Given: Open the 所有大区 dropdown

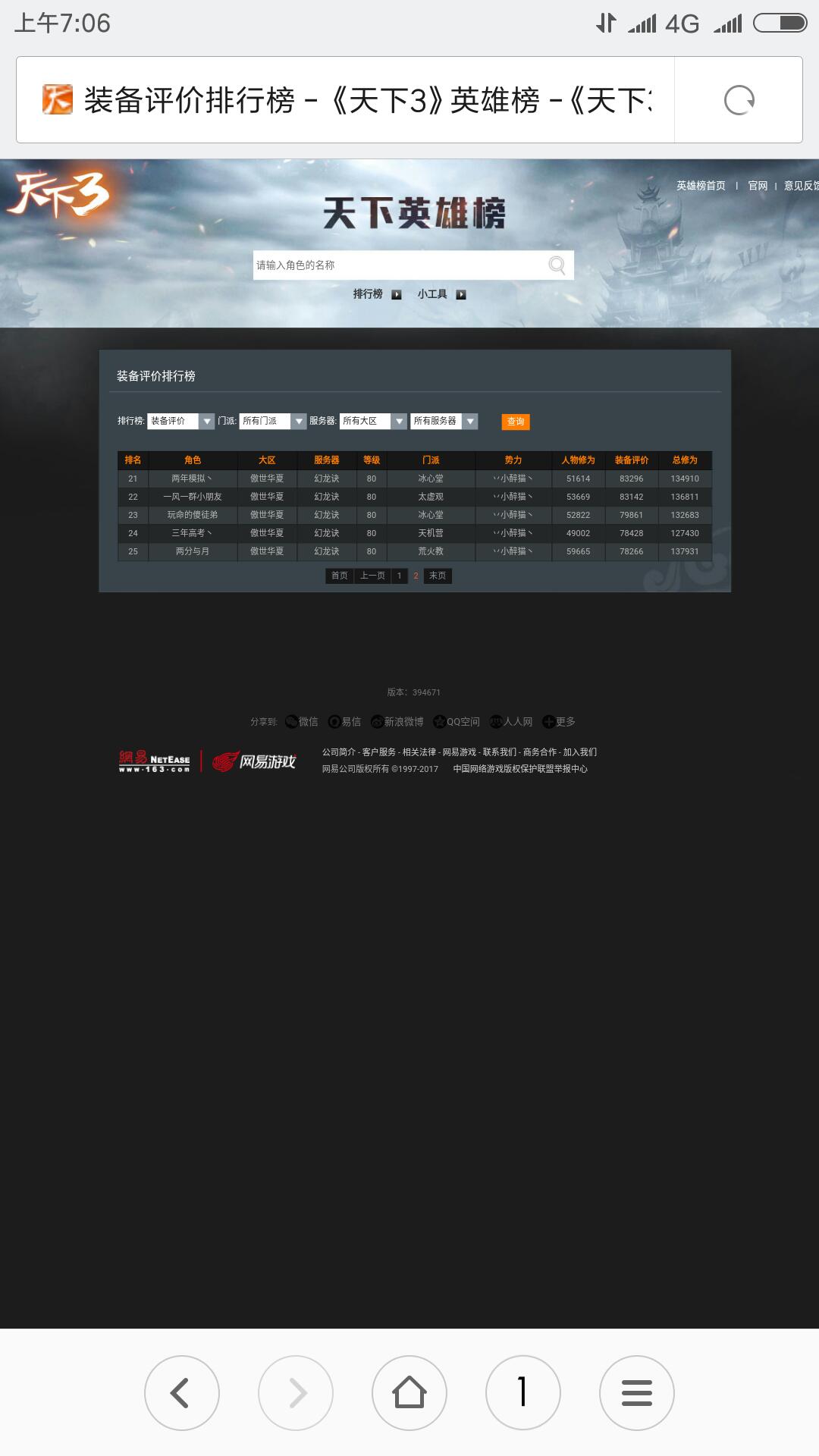Looking at the screenshot, I should (x=373, y=421).
